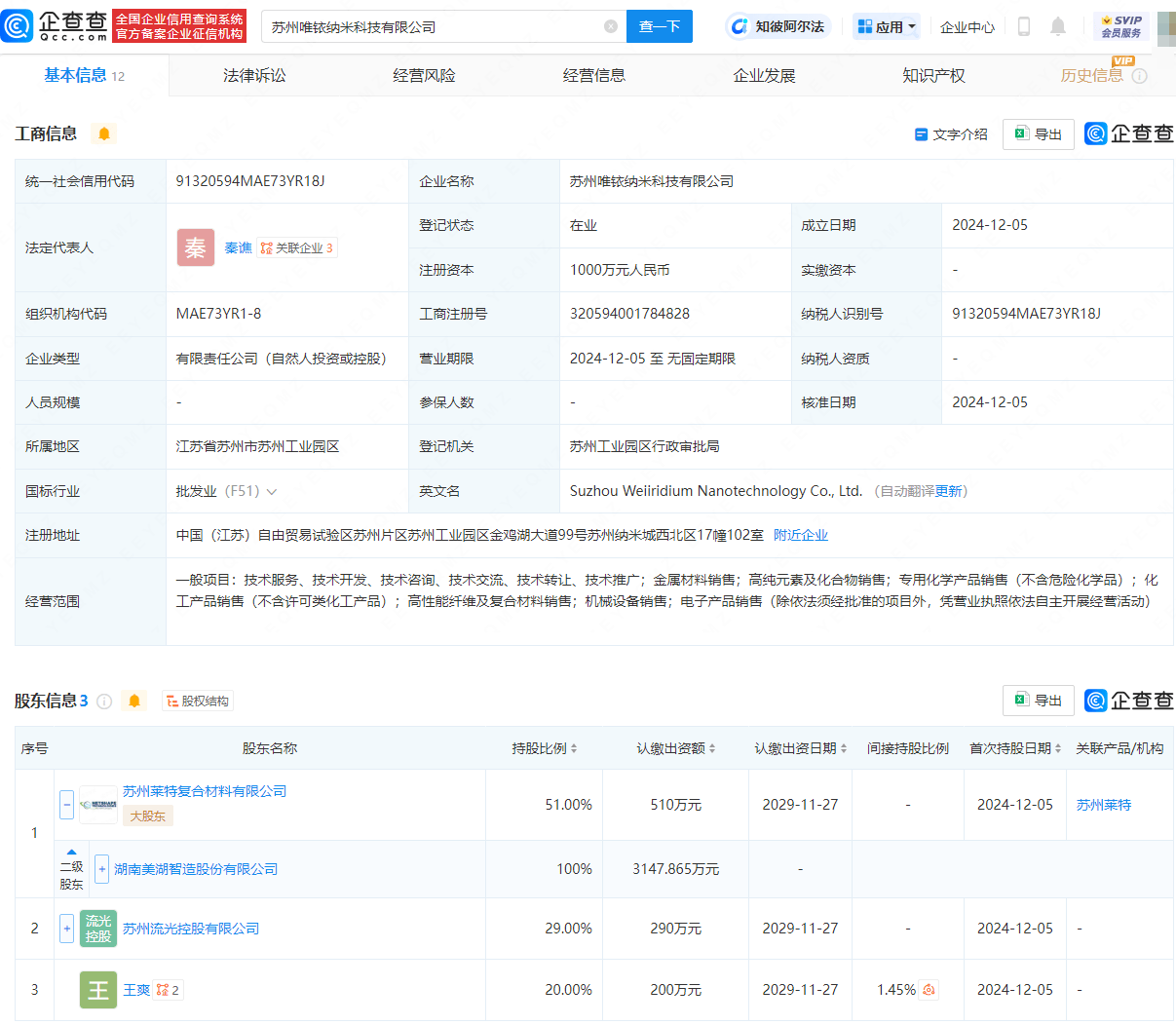This screenshot has width=1176, height=1025.
Task: Switch to 基本信息 tab
Action: (84, 75)
